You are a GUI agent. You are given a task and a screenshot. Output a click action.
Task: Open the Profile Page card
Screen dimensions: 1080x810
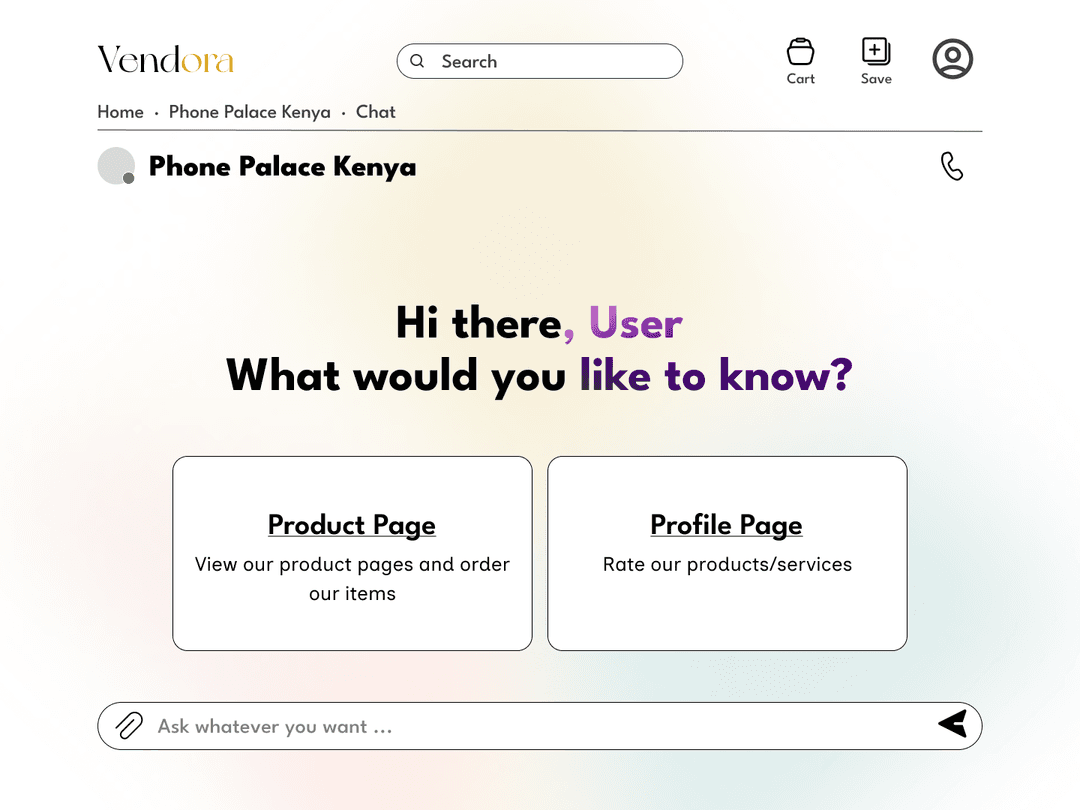click(x=727, y=553)
